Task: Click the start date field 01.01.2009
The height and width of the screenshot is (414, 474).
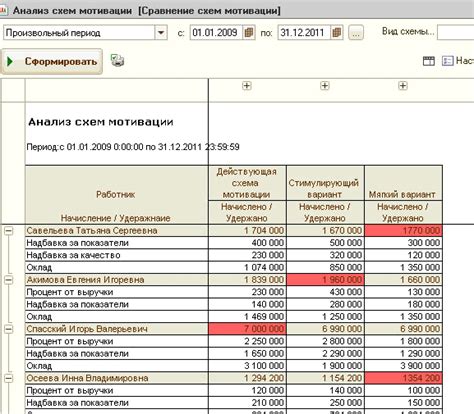Action: (216, 33)
